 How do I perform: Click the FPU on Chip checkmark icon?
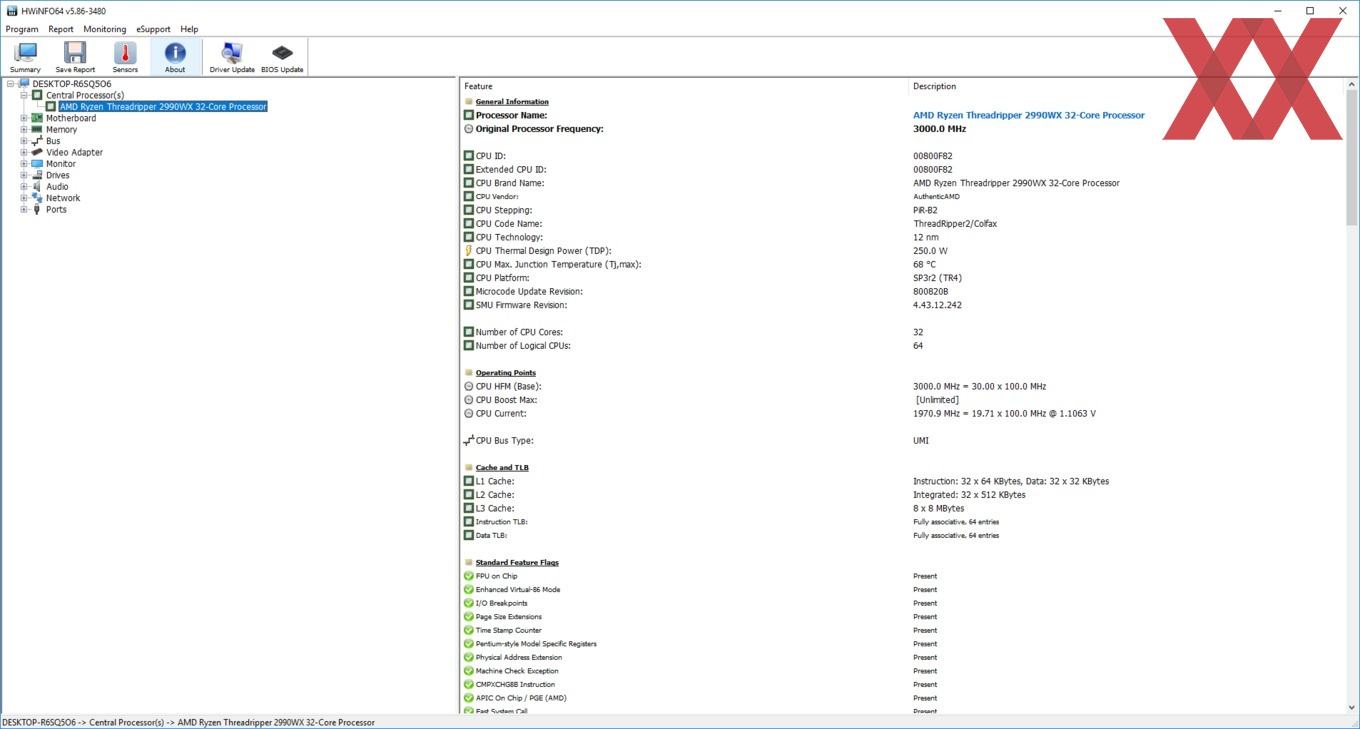click(x=469, y=576)
